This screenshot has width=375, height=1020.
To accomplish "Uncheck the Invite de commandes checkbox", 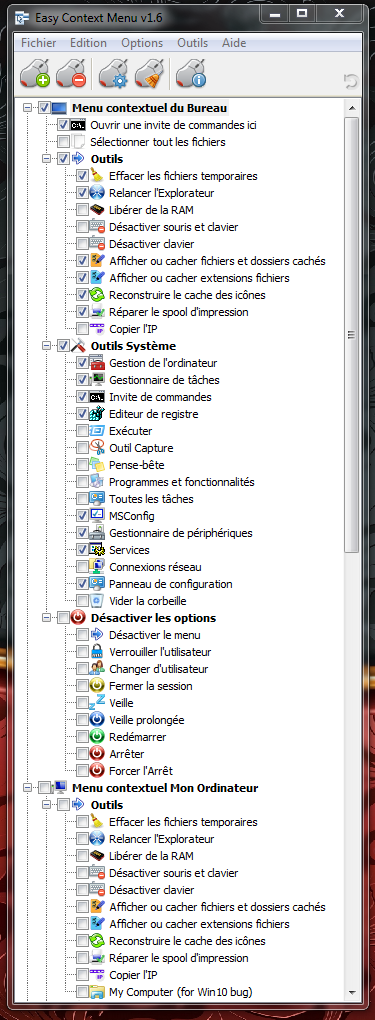I will 82,397.
